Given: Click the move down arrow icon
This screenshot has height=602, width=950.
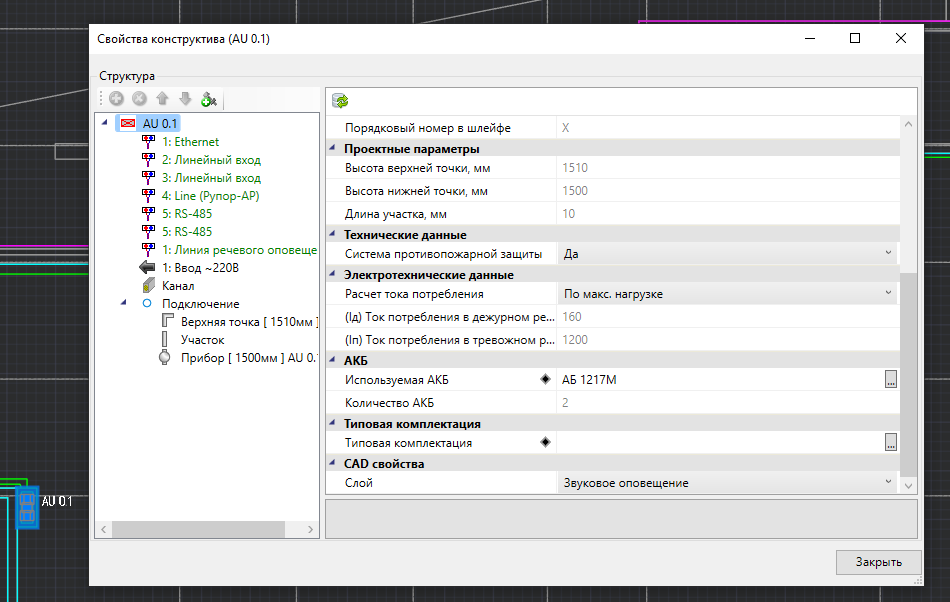Looking at the screenshot, I should [185, 99].
